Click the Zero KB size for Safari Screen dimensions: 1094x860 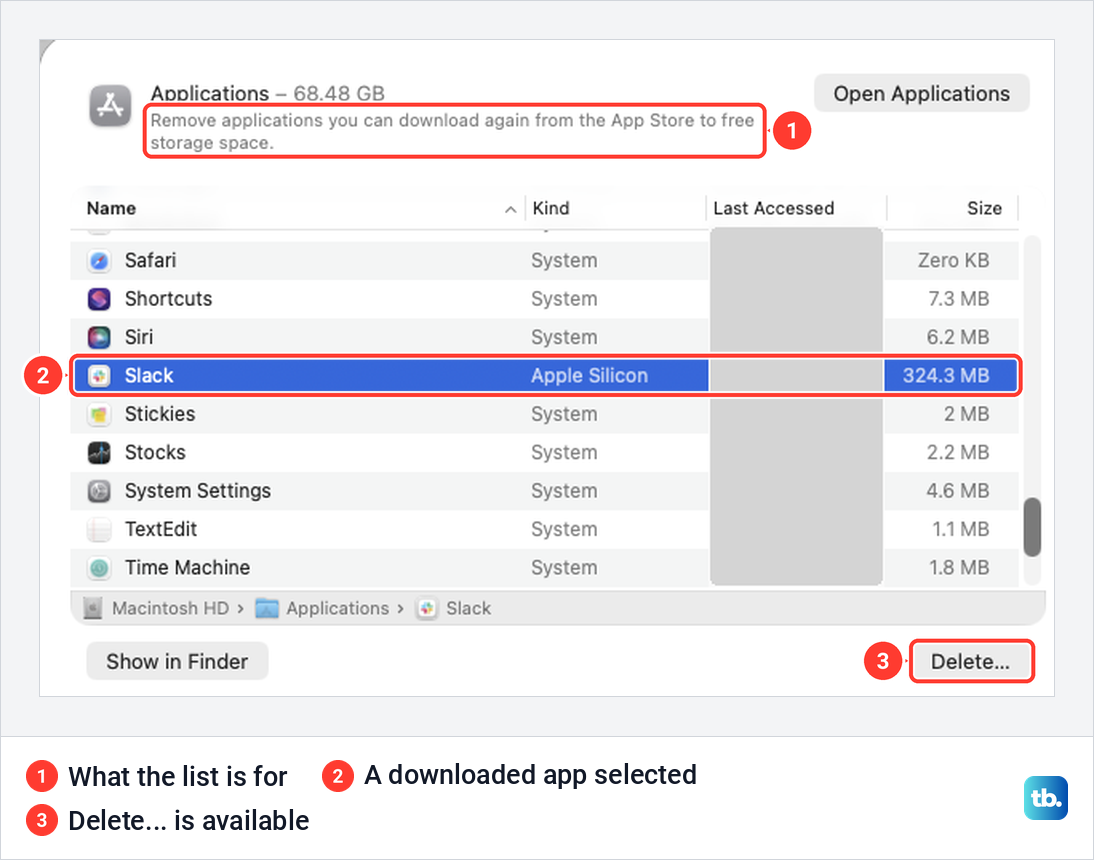[x=954, y=261]
